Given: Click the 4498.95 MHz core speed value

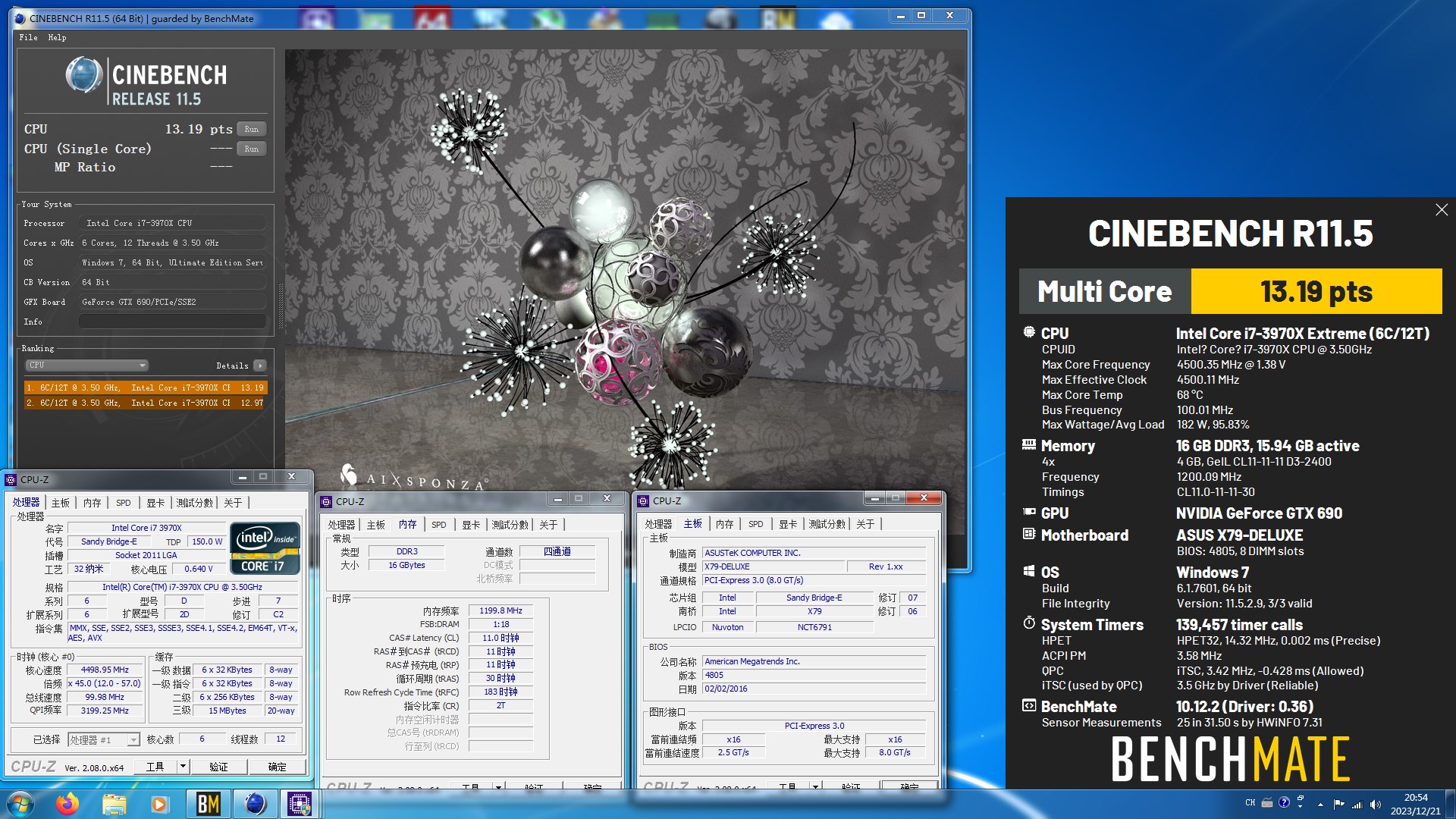Looking at the screenshot, I should tap(105, 670).
